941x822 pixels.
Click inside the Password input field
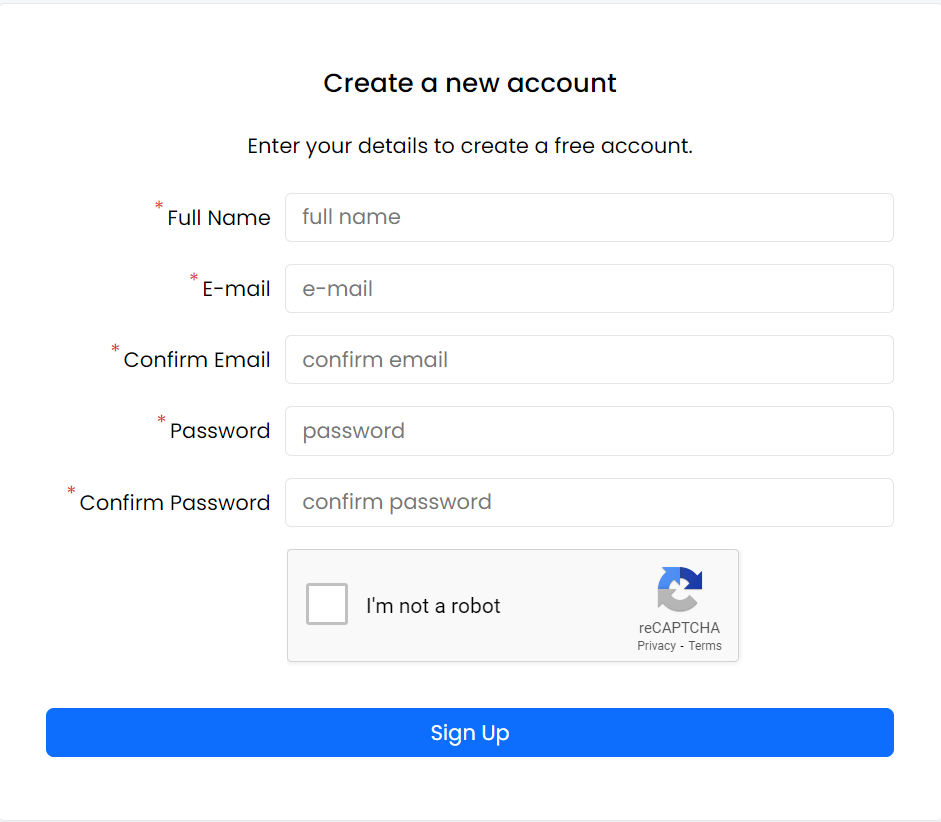[589, 431]
